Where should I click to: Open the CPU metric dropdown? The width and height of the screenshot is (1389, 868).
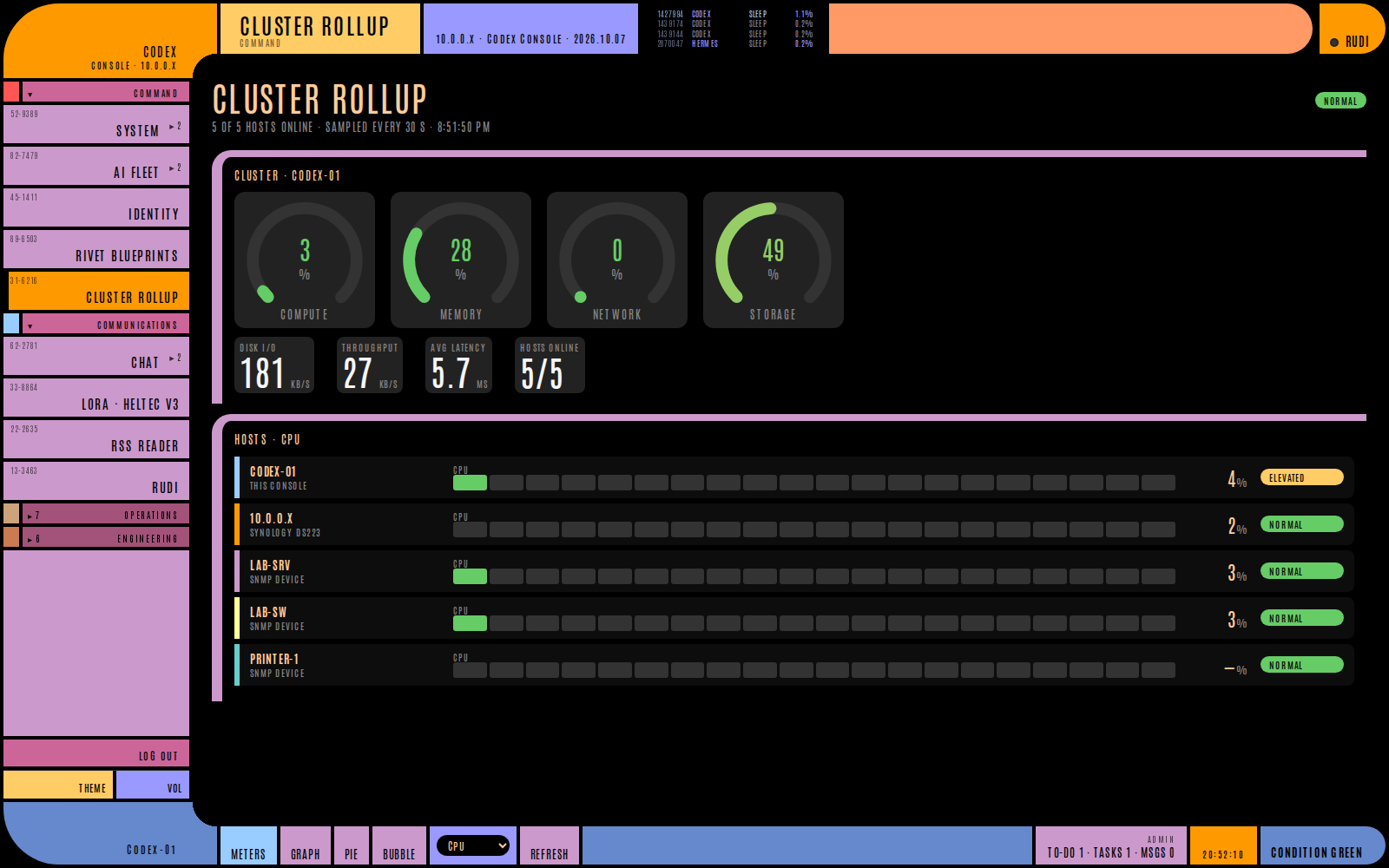[x=473, y=845]
